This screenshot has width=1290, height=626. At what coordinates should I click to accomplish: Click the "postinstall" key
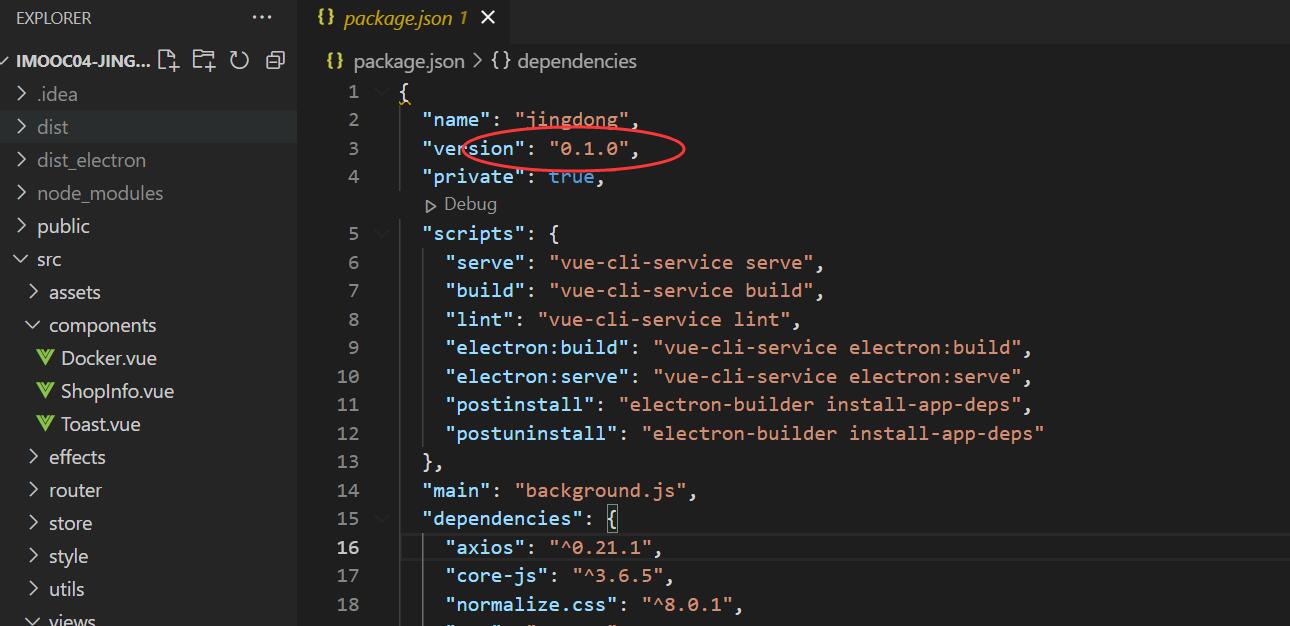coord(520,404)
